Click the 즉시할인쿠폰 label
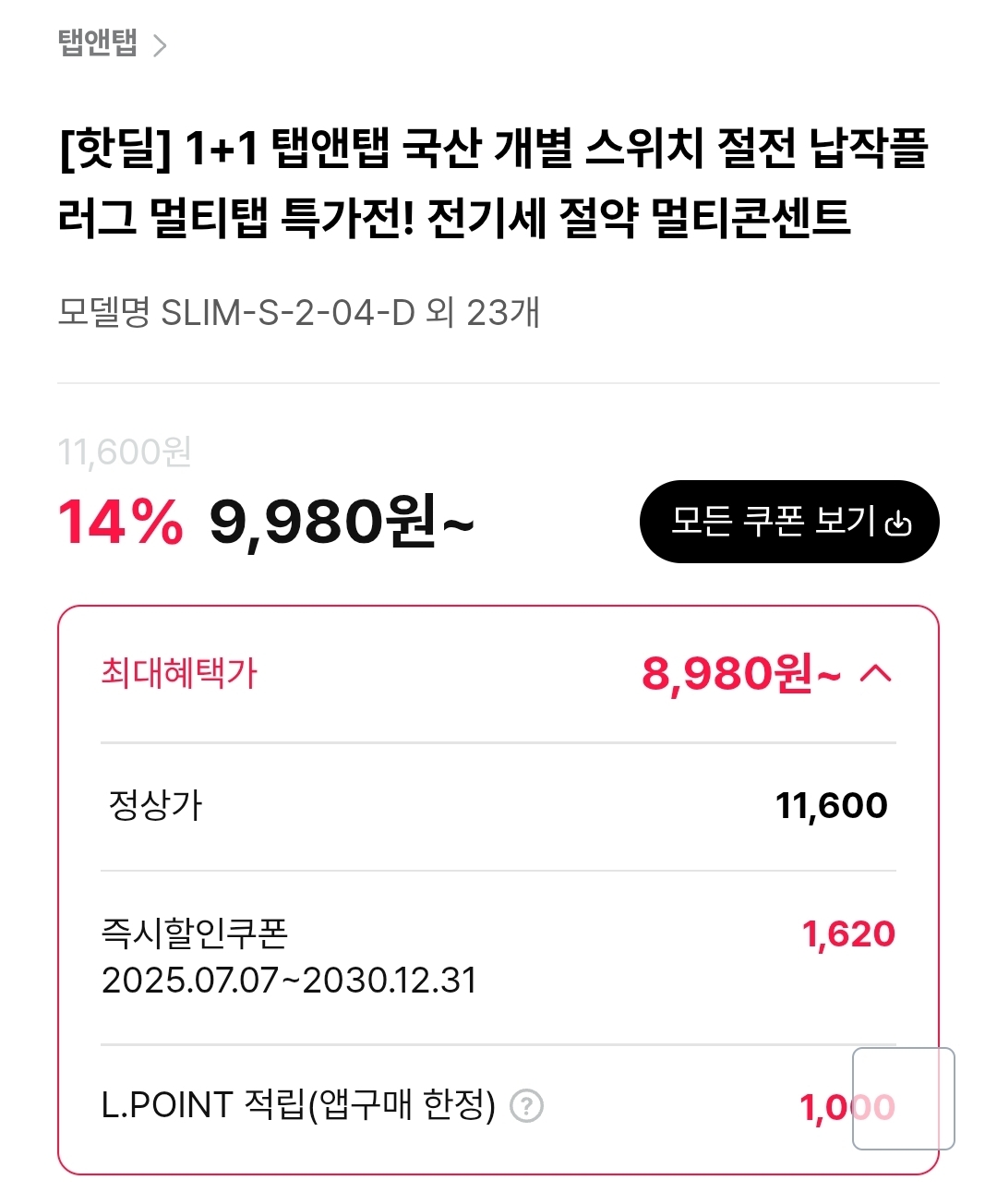 tap(195, 933)
